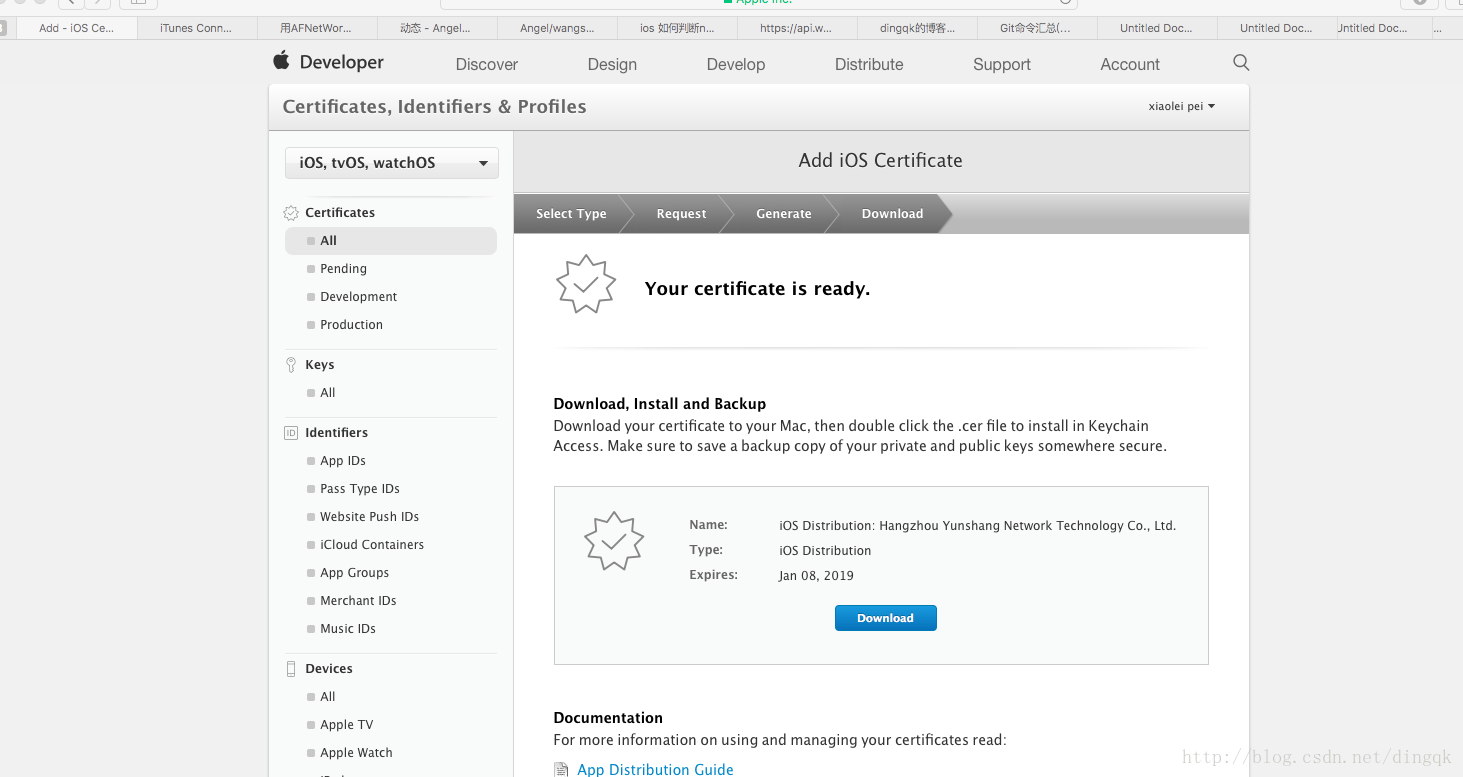Screen dimensions: 1463x777
Task: Open the xiaolei pei account dropdown
Action: pyautogui.click(x=1182, y=106)
